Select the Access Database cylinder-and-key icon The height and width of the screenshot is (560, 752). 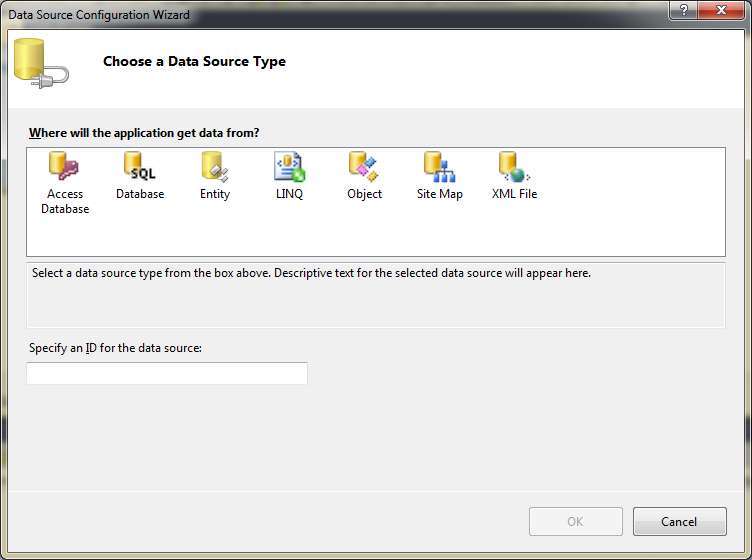pyautogui.click(x=64, y=166)
